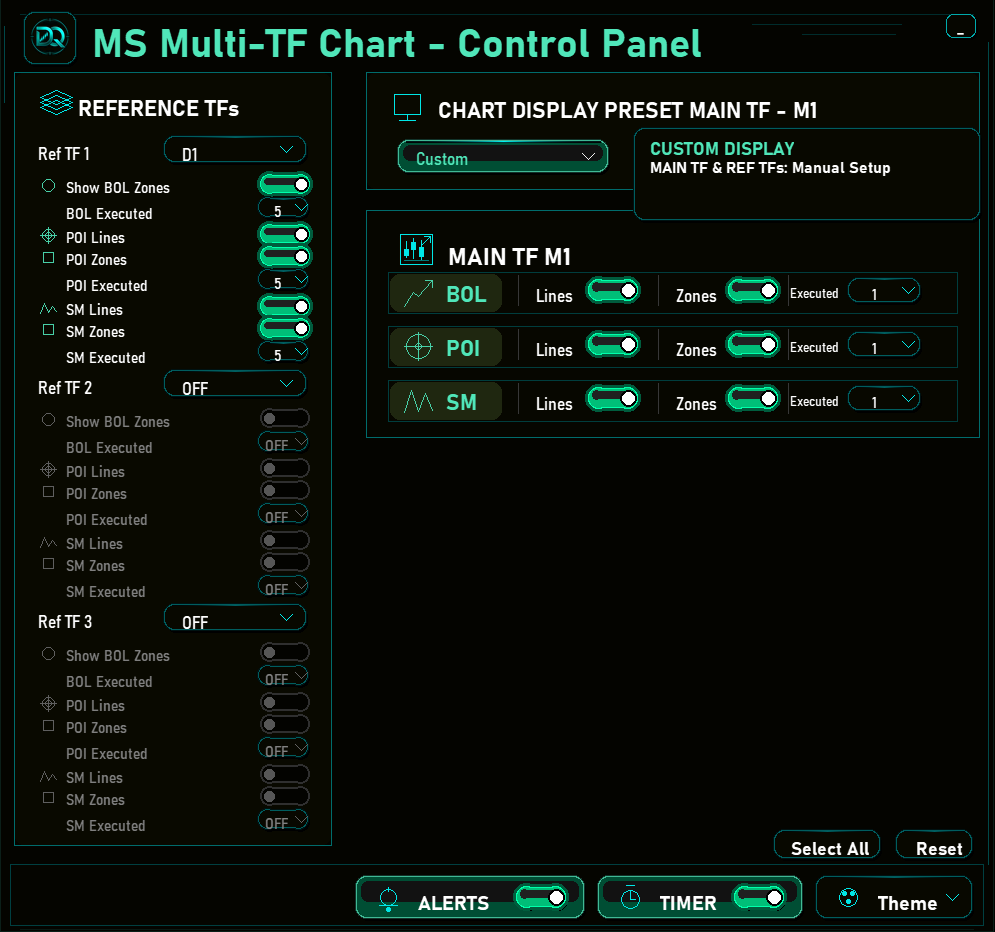
Task: Toggle the ALERTS switch
Action: click(x=541, y=898)
